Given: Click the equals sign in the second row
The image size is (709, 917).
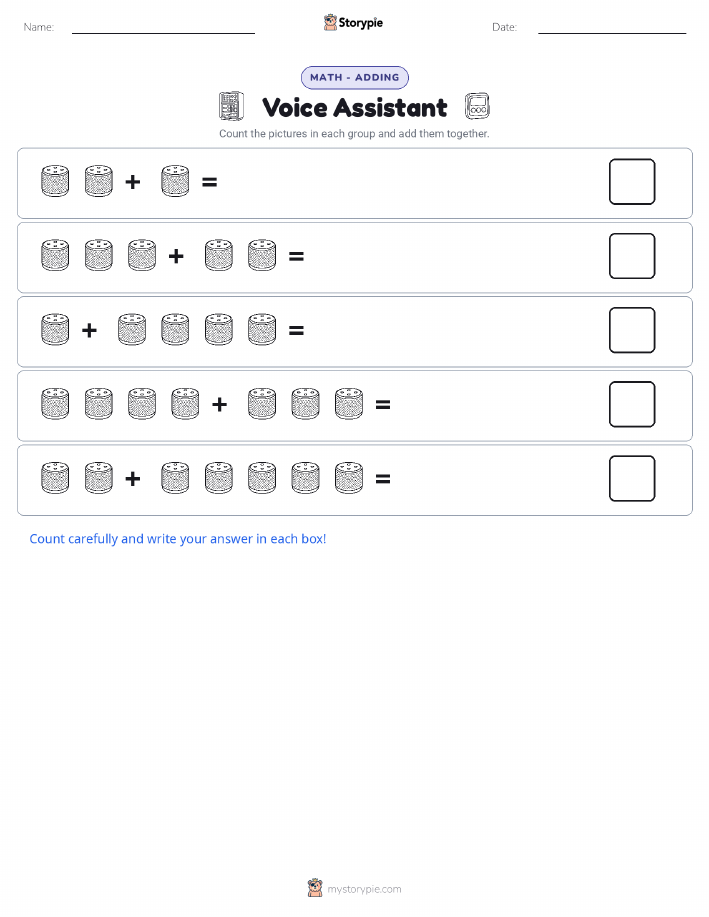Looking at the screenshot, I should [297, 256].
